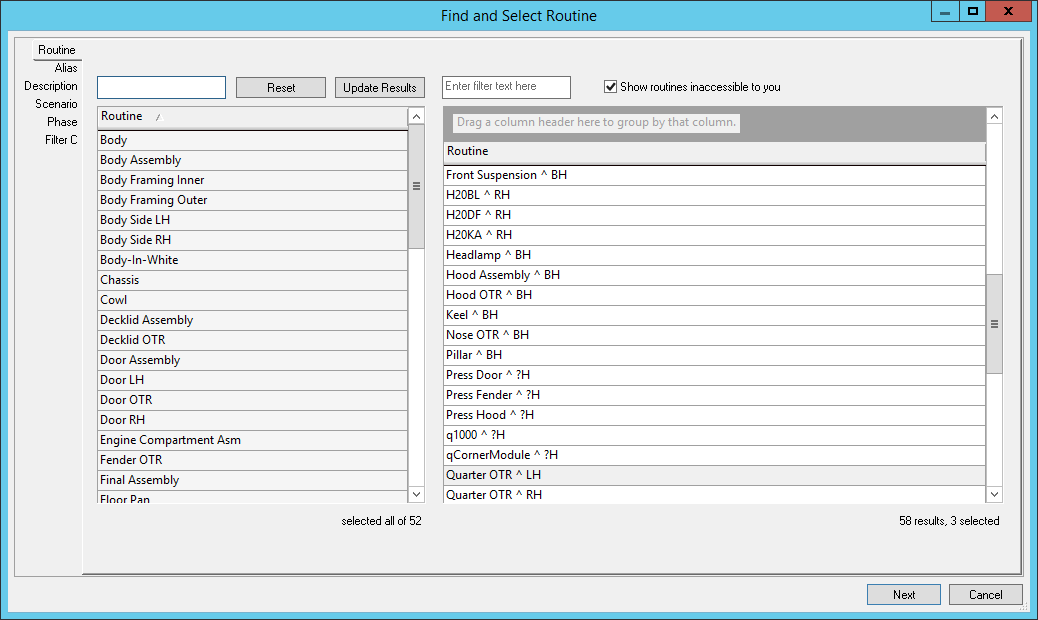Switch to the Description tab

[x=51, y=86]
